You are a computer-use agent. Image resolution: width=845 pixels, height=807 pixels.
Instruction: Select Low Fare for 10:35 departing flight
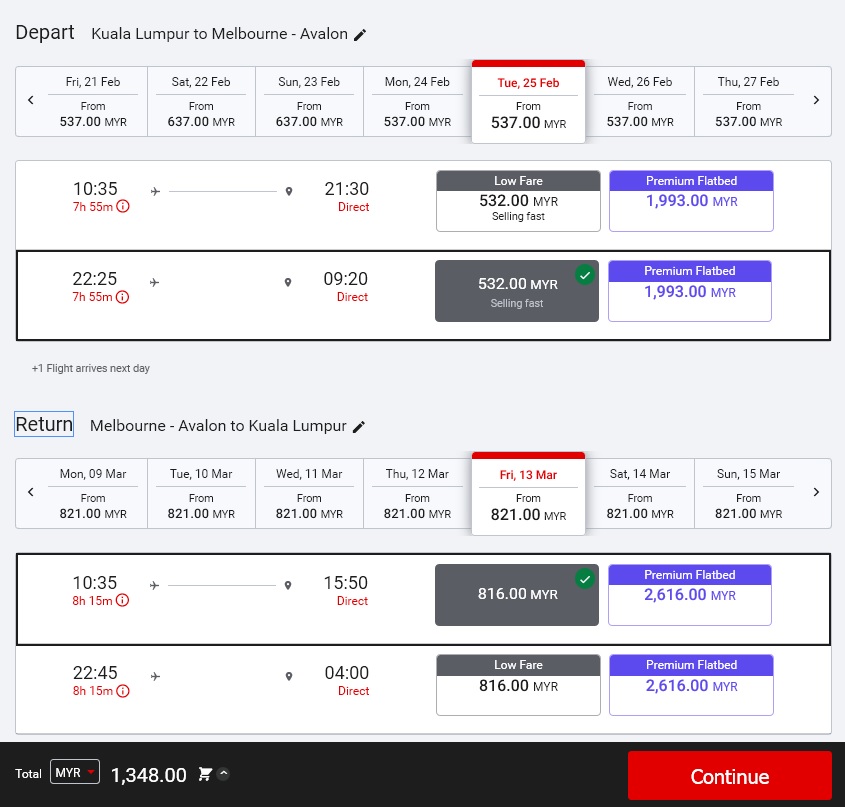[518, 201]
